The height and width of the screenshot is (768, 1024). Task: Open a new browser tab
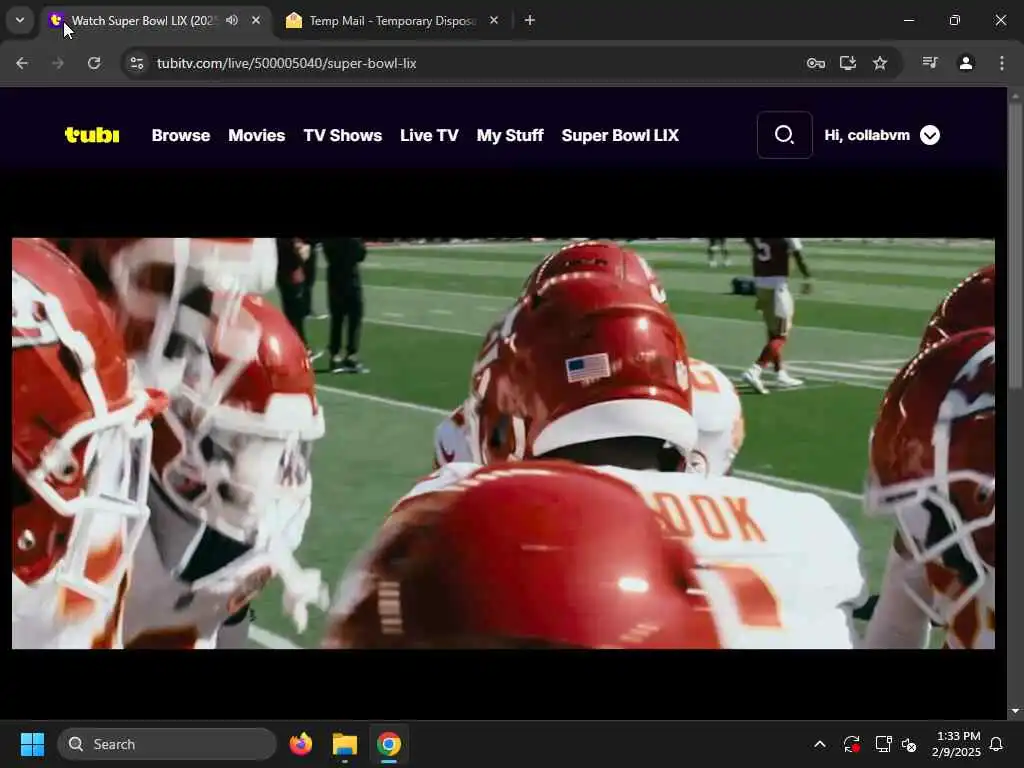point(530,20)
